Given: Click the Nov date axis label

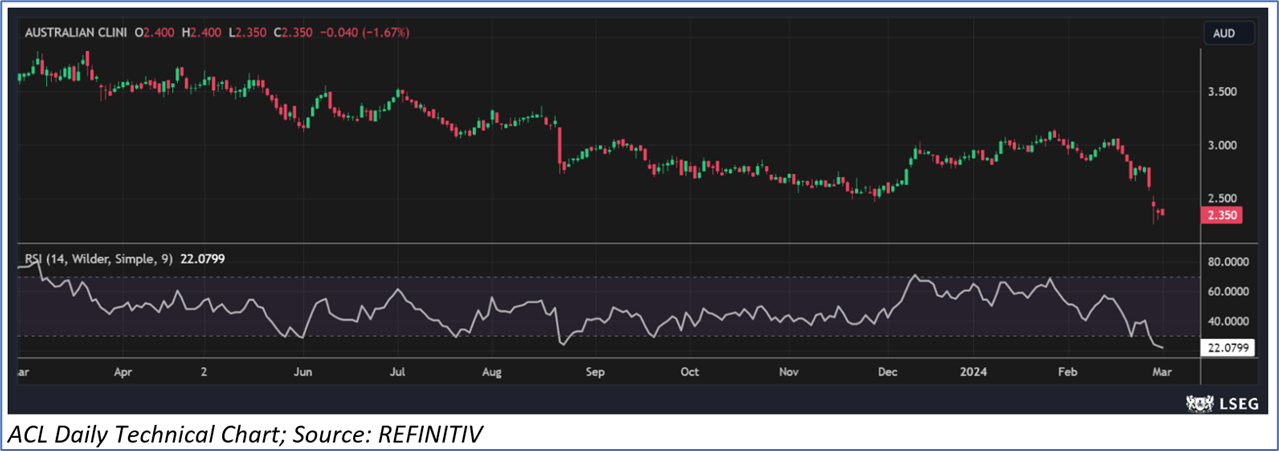Looking at the screenshot, I should tap(788, 372).
